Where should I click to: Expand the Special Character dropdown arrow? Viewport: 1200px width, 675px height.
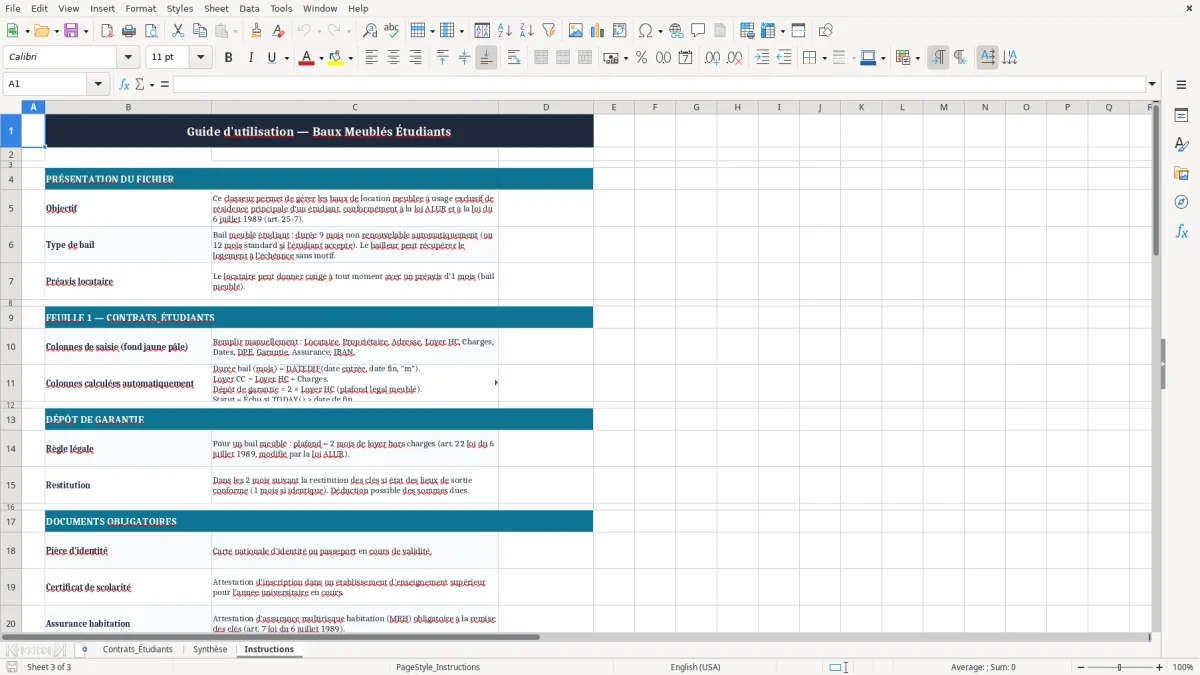[660, 31]
